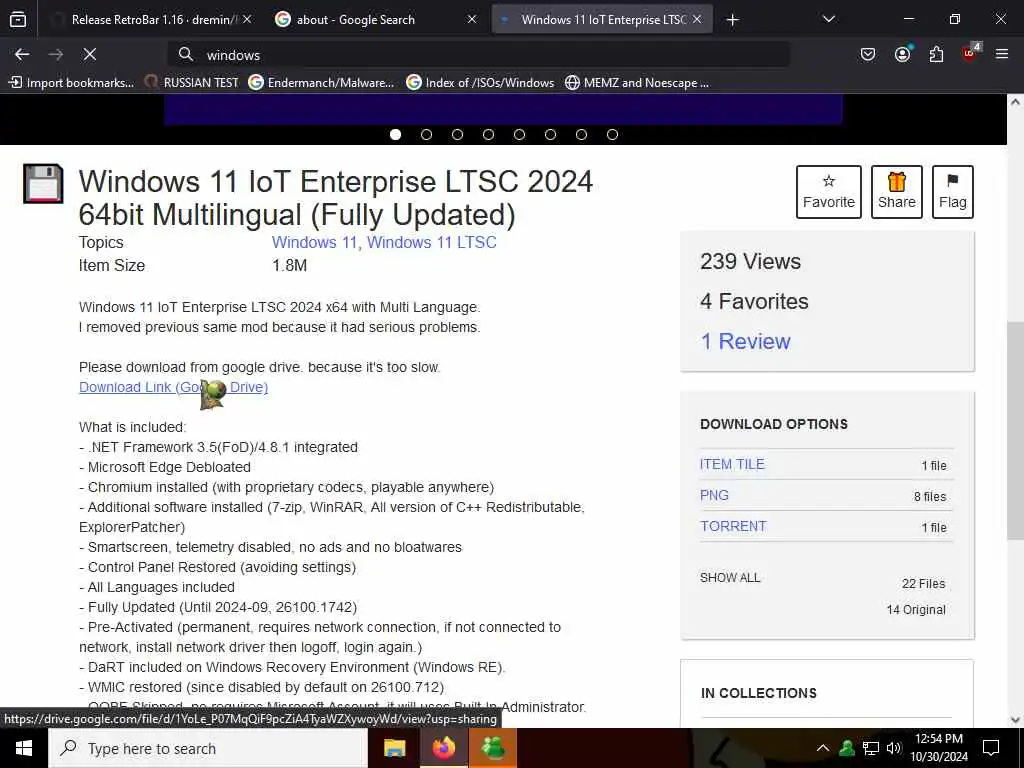Select second carousel dot indicator
This screenshot has height=768, width=1024.
click(426, 135)
